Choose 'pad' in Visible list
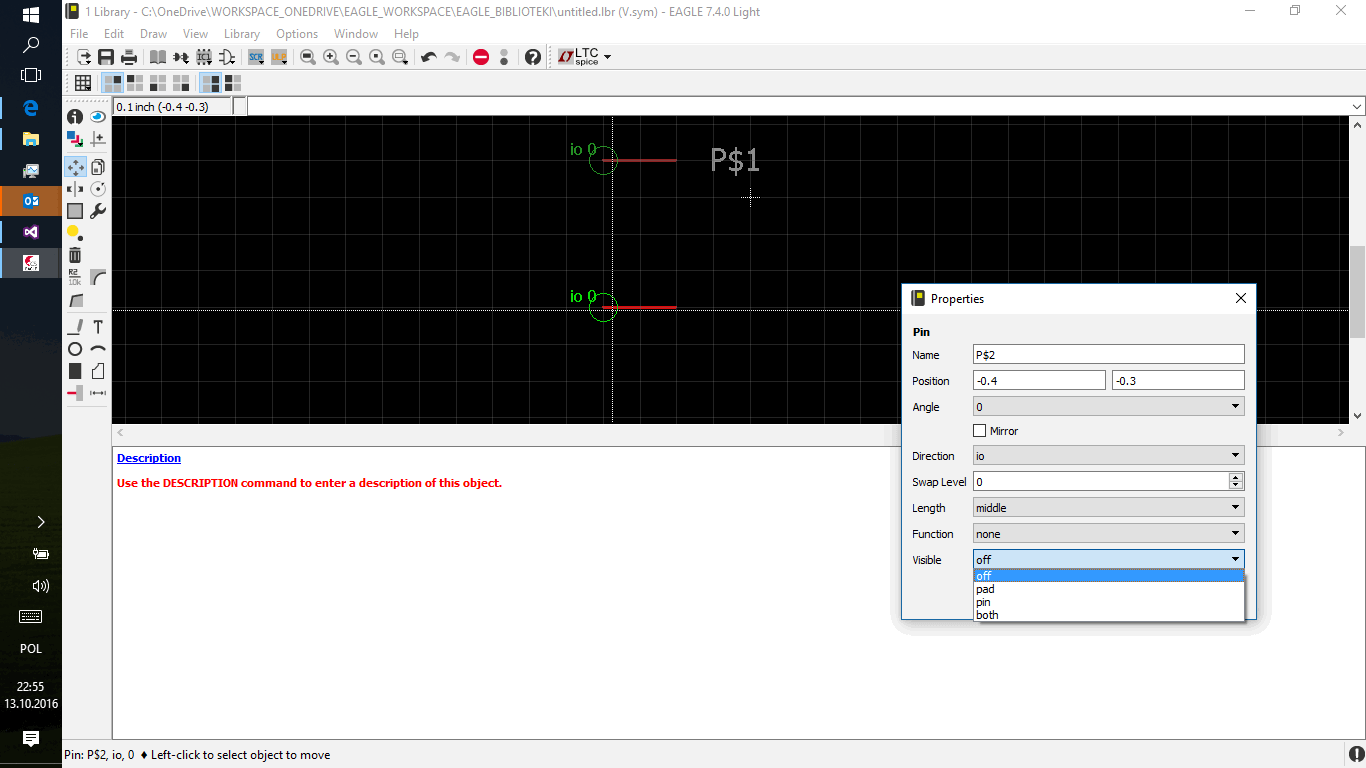The image size is (1366, 768). coord(1109,589)
